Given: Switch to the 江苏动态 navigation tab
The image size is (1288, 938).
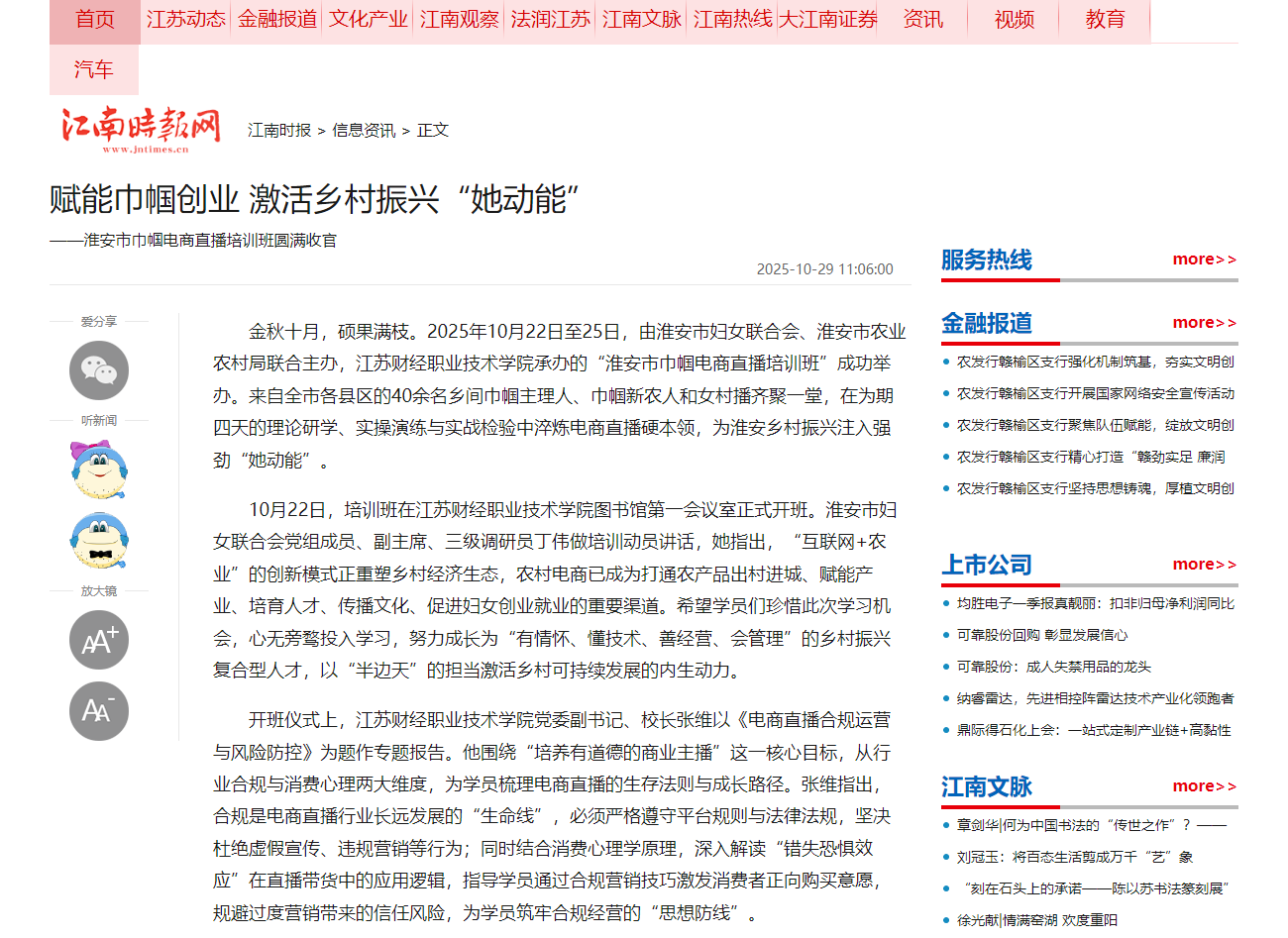Looking at the screenshot, I should pos(185,20).
